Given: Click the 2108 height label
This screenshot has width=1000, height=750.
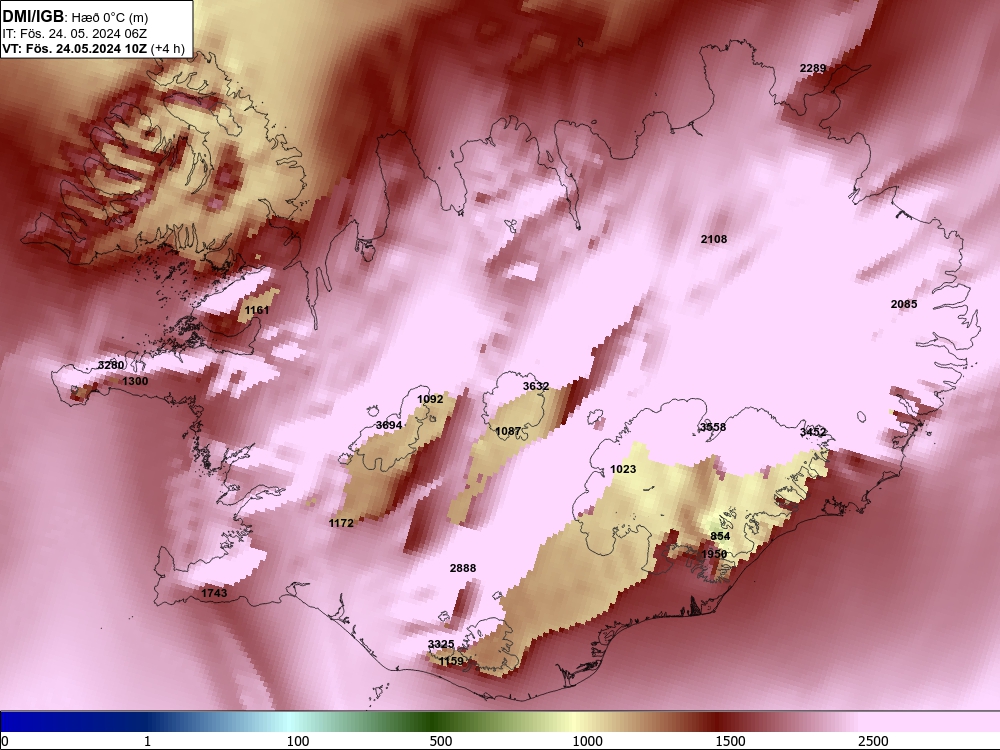Looking at the screenshot, I should click(x=714, y=239).
